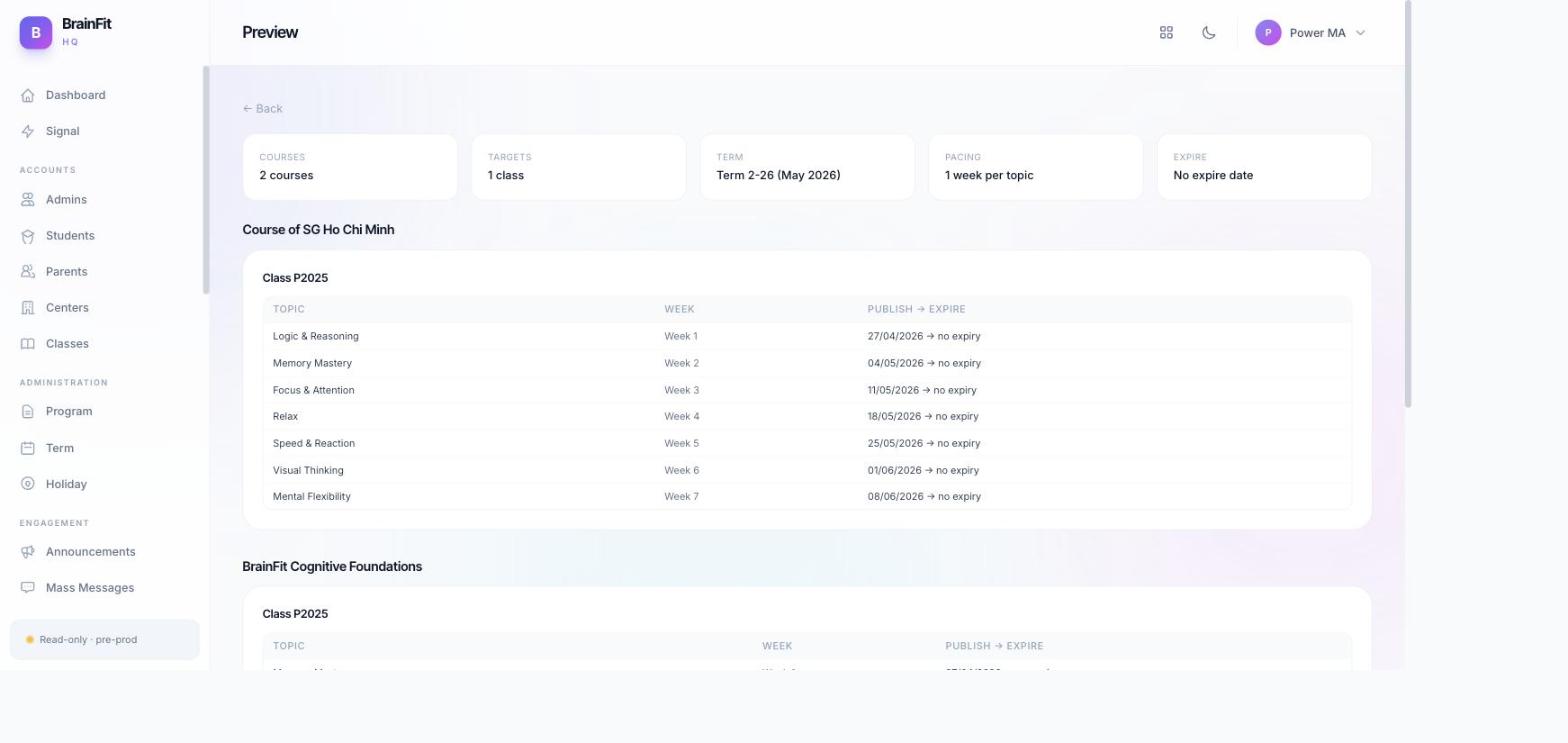Screen dimensions: 1568x743
Task: Click the main page vertical scrollbar
Action: tap(1408, 204)
